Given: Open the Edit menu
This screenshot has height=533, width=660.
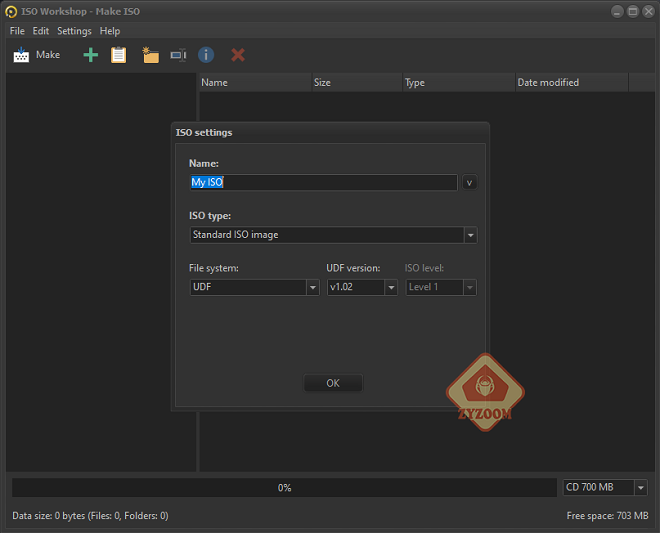Looking at the screenshot, I should pyautogui.click(x=41, y=31).
